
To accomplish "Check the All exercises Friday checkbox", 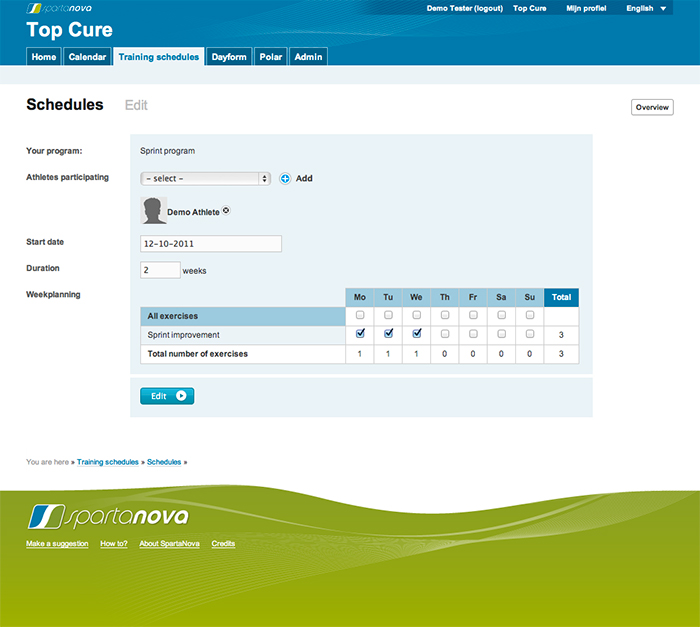I will point(473,315).
